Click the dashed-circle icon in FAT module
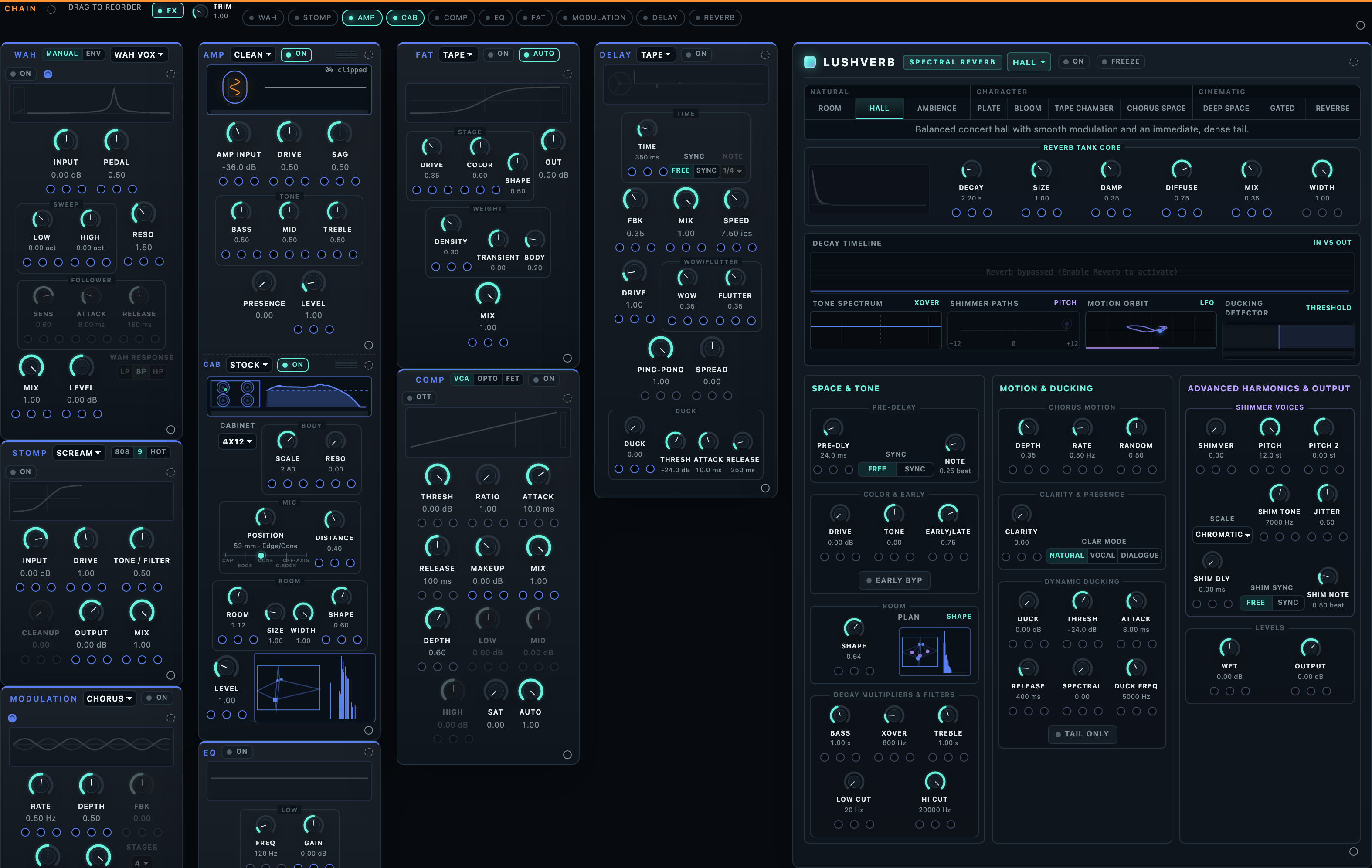The width and height of the screenshot is (1372, 868). [x=567, y=74]
